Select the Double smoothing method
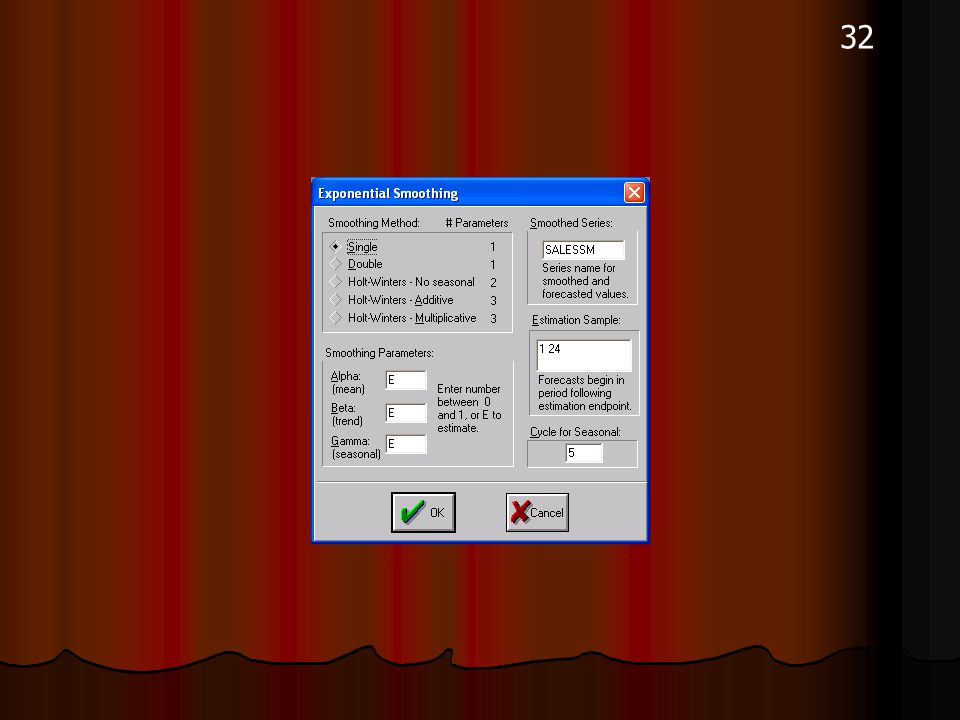Viewport: 960px width, 720px height. (356, 264)
